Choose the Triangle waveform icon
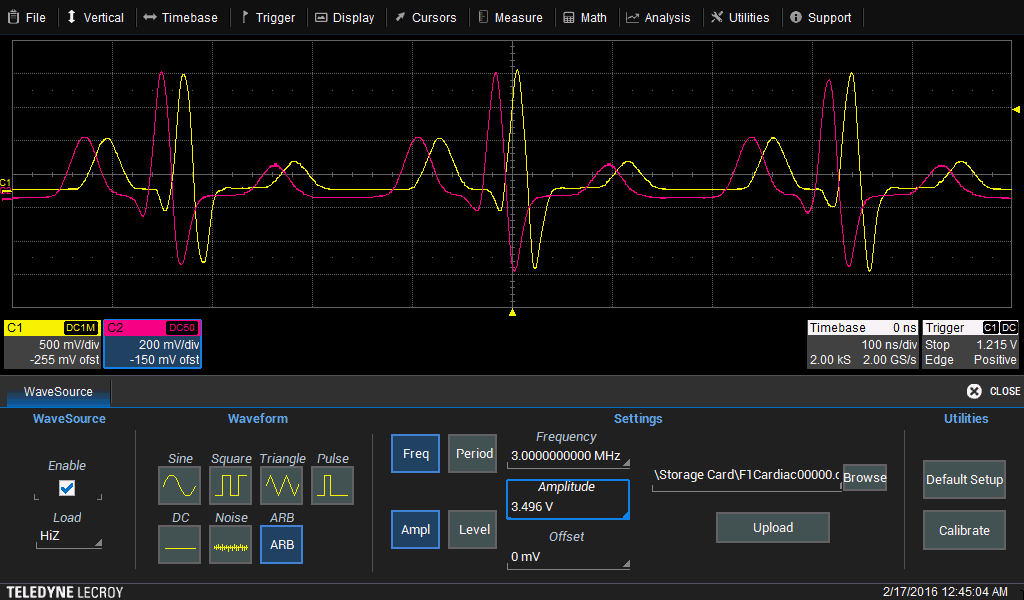Viewport: 1024px width, 600px height. pyautogui.click(x=282, y=486)
